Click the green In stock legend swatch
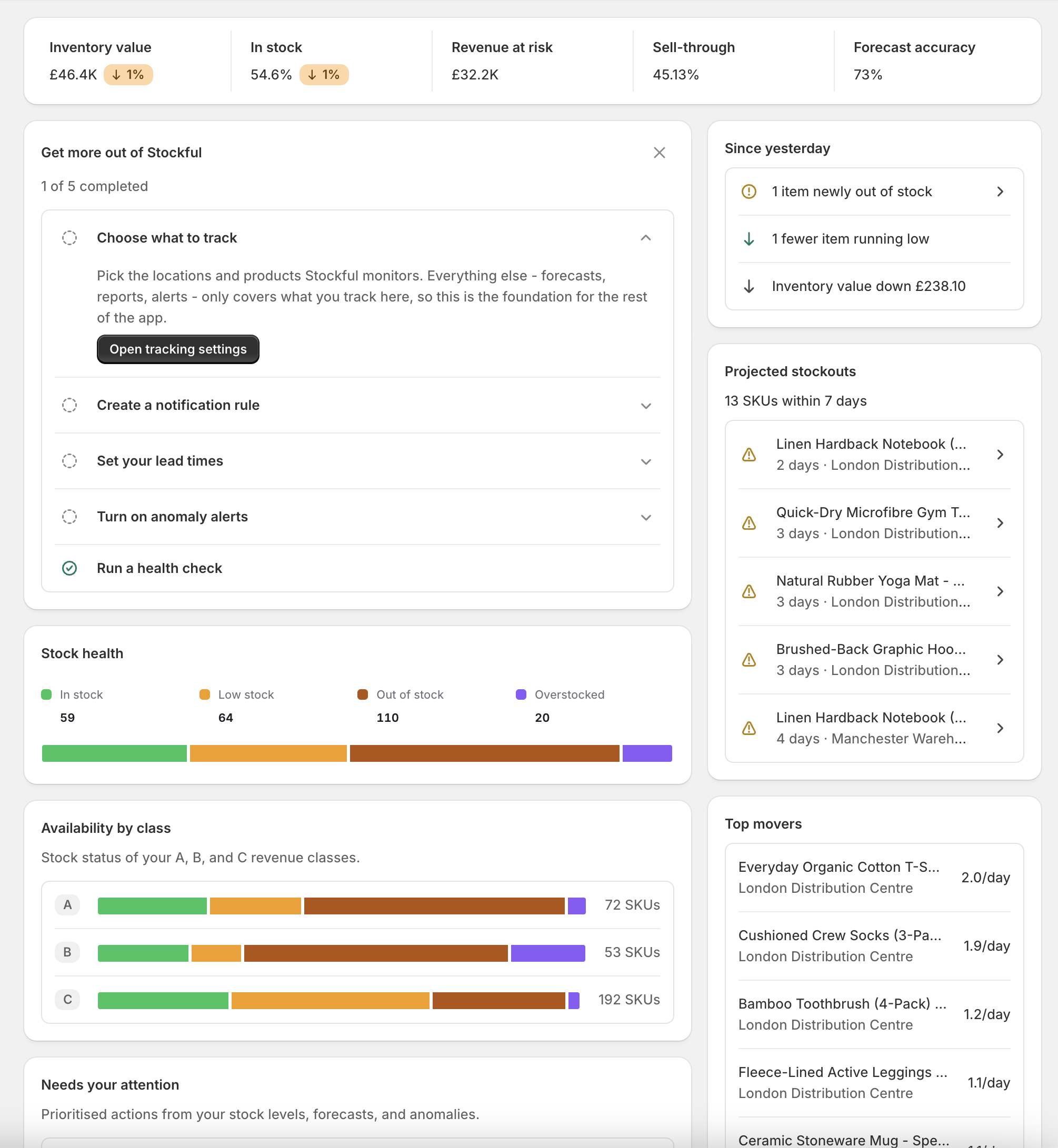Screen dimensions: 1058x1148 tap(46, 695)
